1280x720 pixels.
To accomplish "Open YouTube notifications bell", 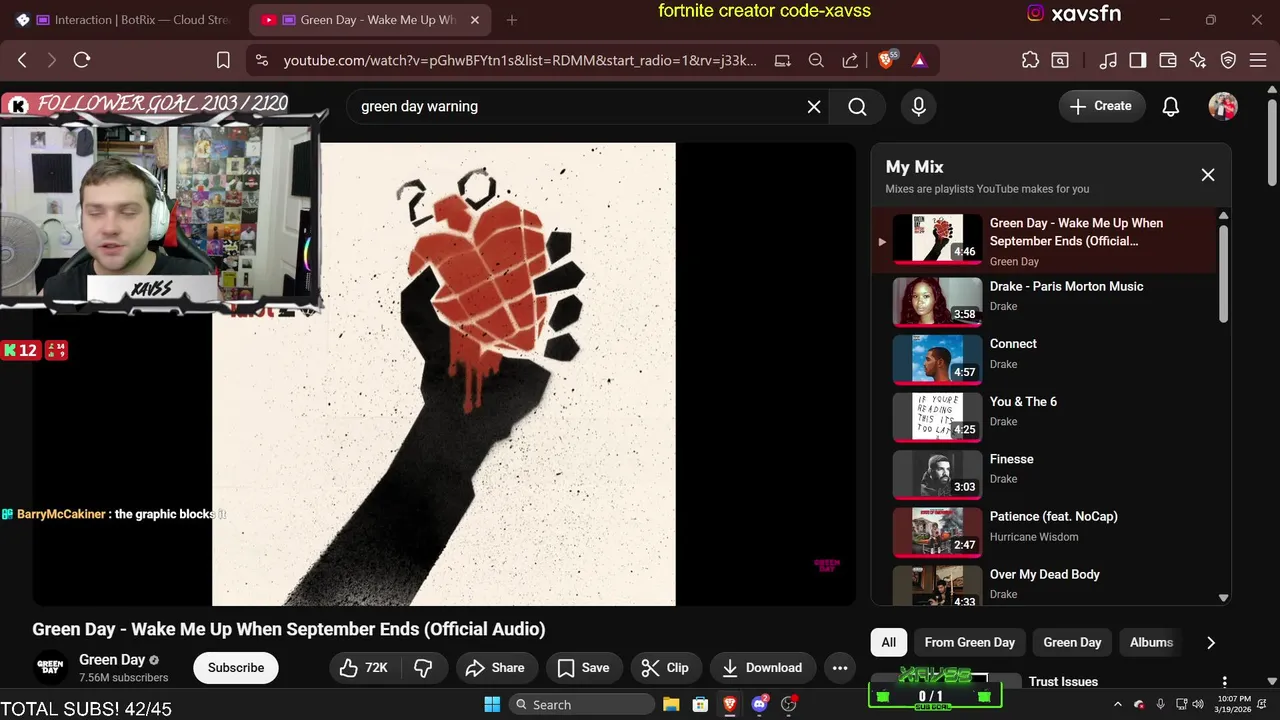I will 1171,106.
